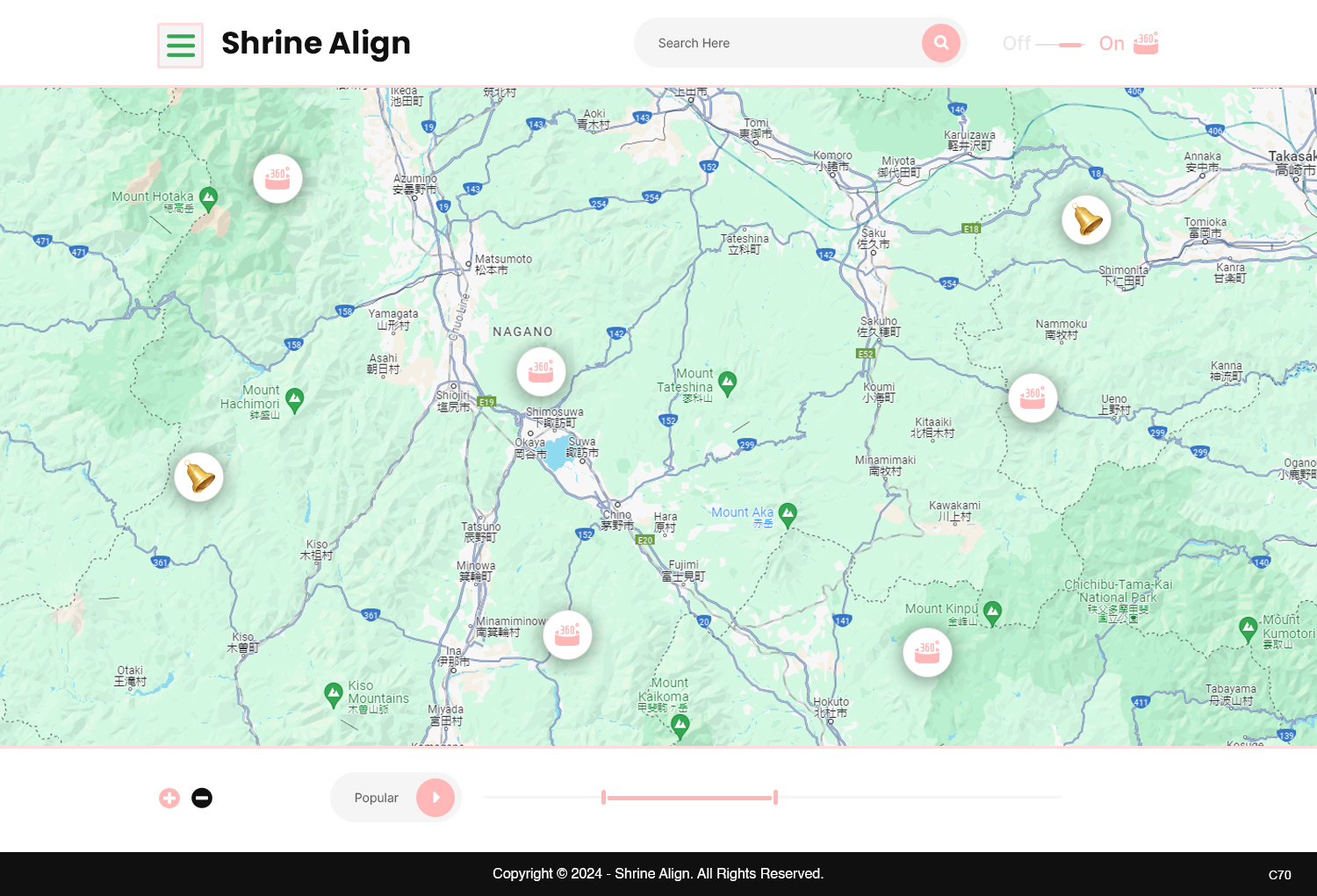Click the right handle of range slider
The width and height of the screenshot is (1317, 896).
775,797
